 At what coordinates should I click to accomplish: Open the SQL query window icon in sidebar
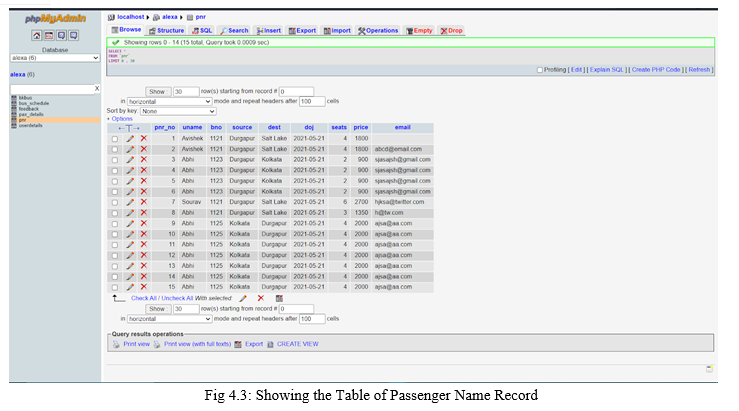[x=49, y=35]
